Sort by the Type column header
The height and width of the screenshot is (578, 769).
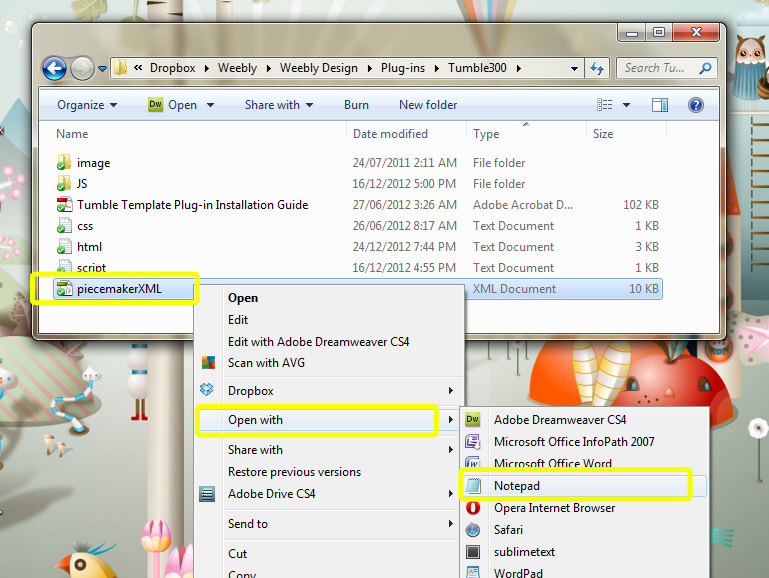click(486, 134)
